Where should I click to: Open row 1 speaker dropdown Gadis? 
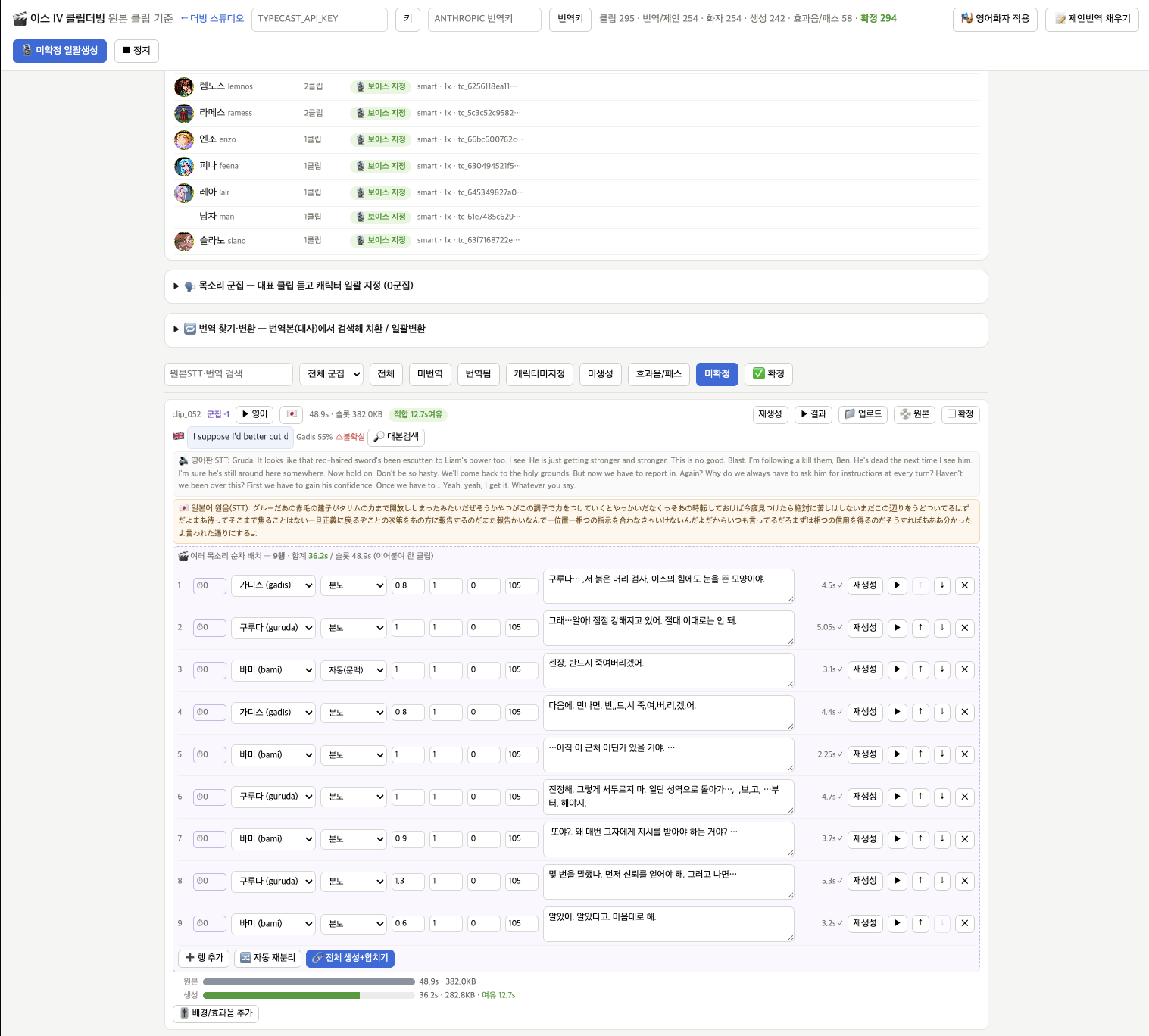click(x=273, y=585)
